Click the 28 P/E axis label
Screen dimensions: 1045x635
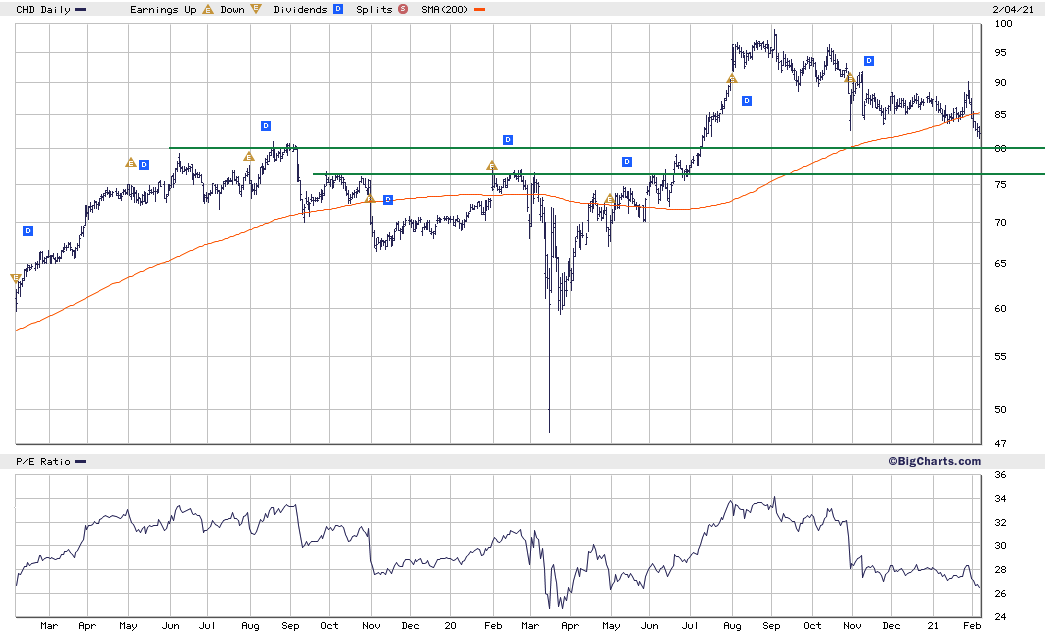click(x=1000, y=570)
